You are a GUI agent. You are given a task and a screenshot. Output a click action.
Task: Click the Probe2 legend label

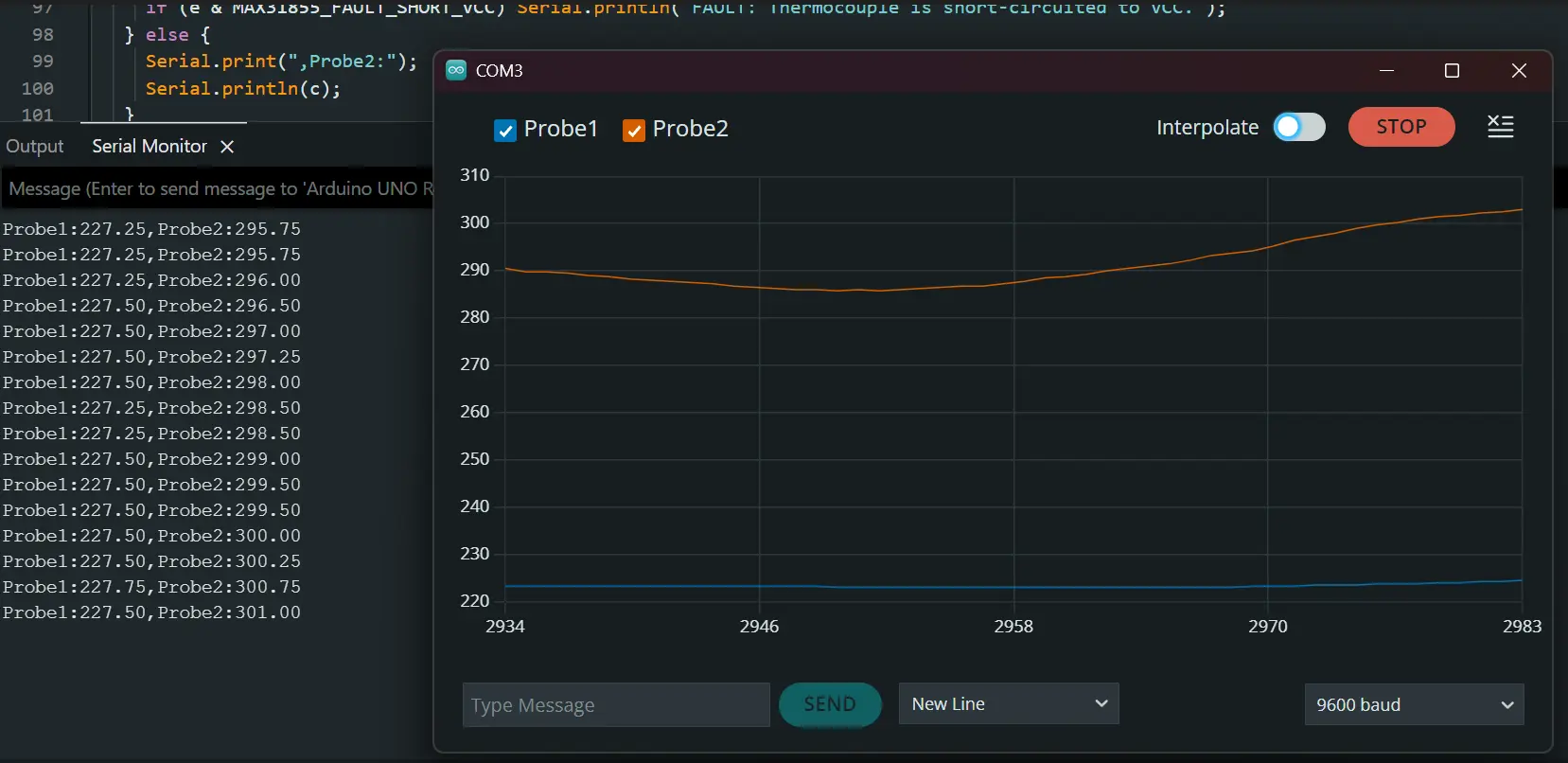[691, 129]
